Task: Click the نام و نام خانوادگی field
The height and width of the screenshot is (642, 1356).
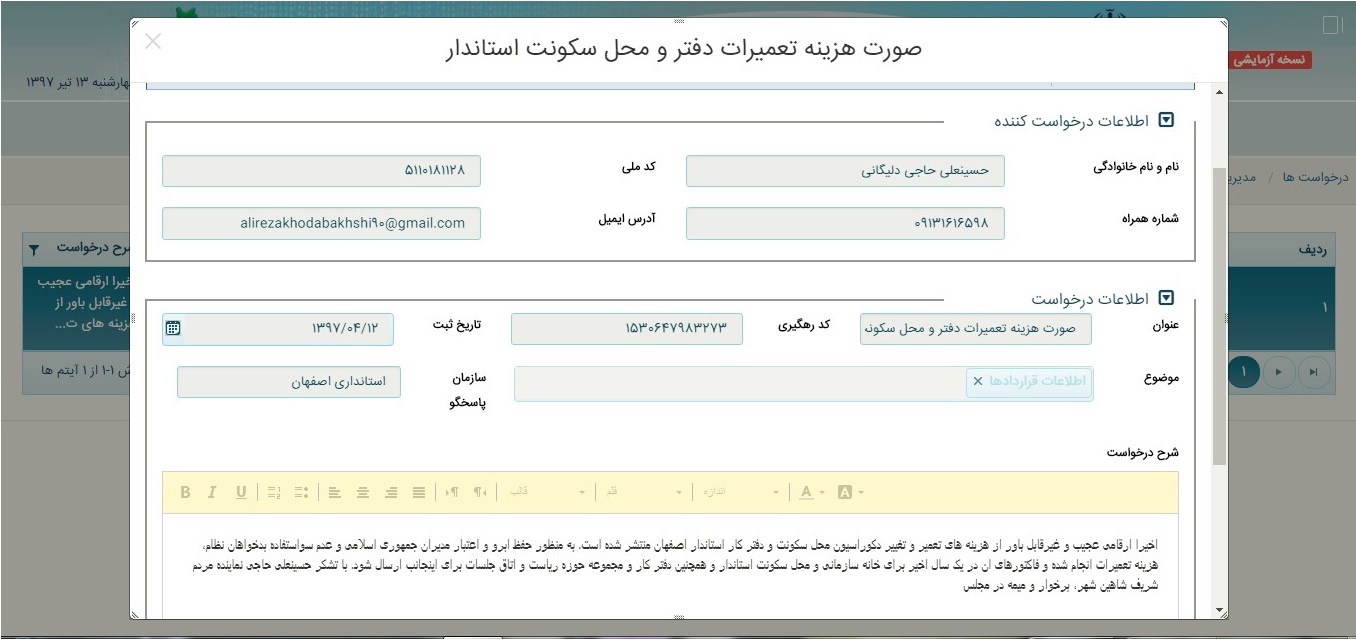Action: (845, 171)
